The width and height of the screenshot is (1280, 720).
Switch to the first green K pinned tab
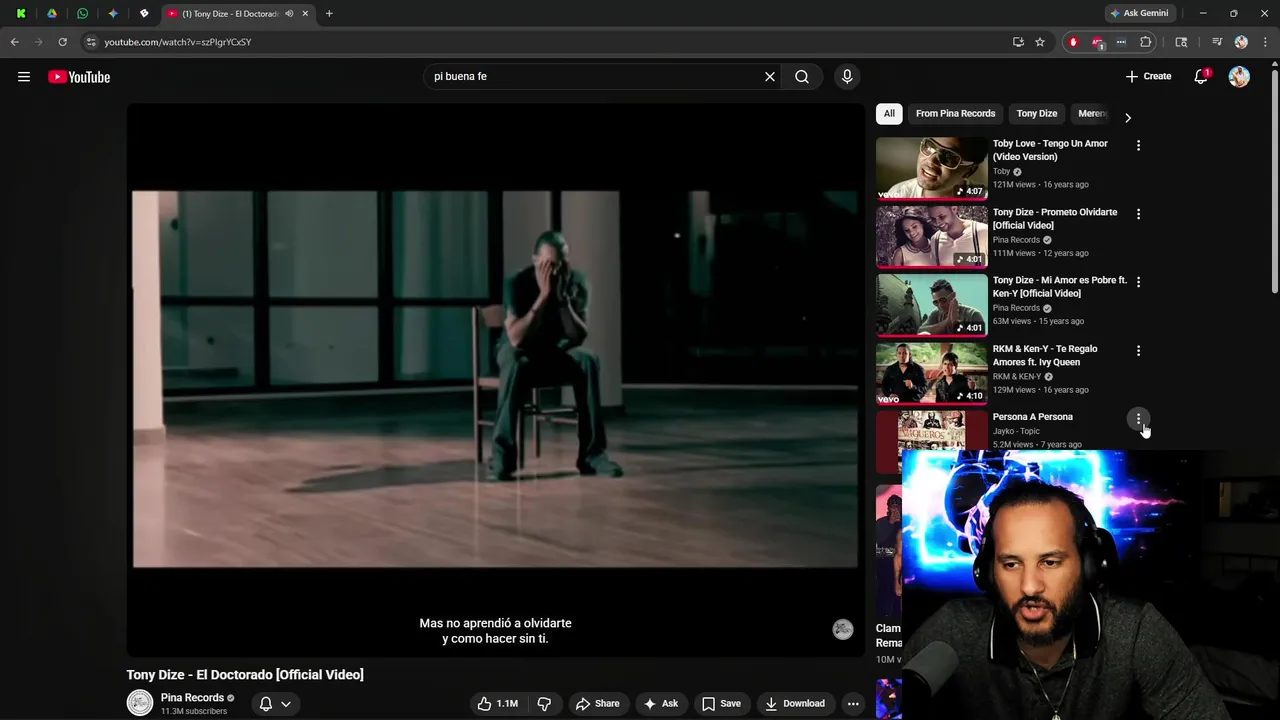pos(21,14)
